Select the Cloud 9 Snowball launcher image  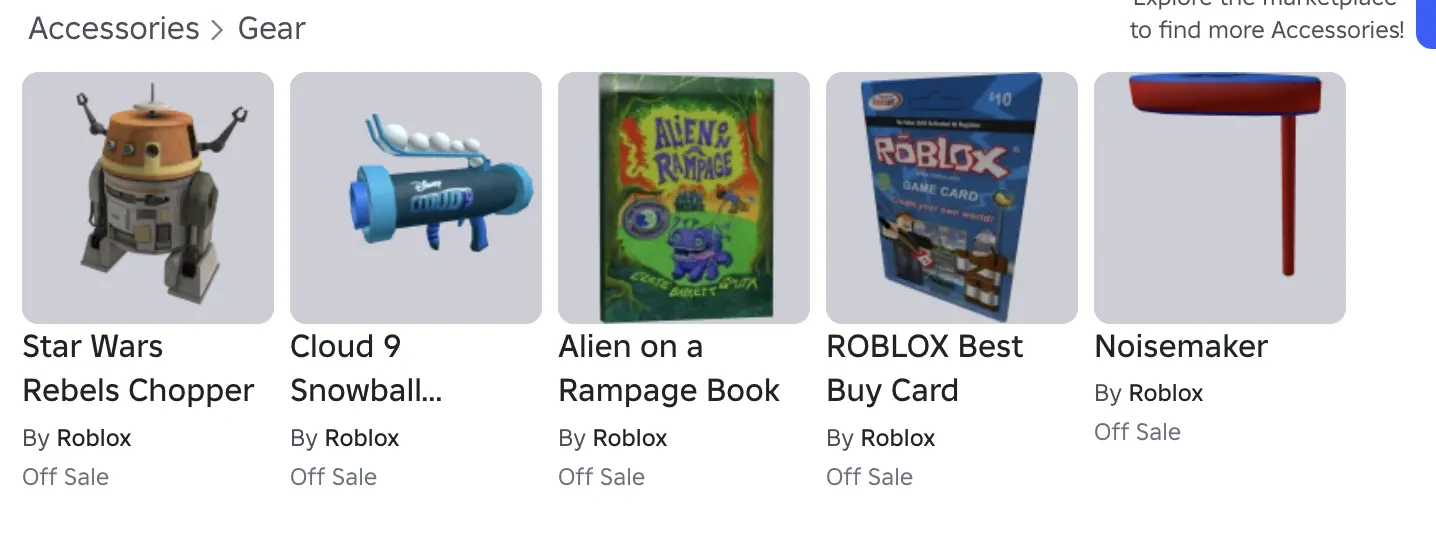(x=416, y=197)
